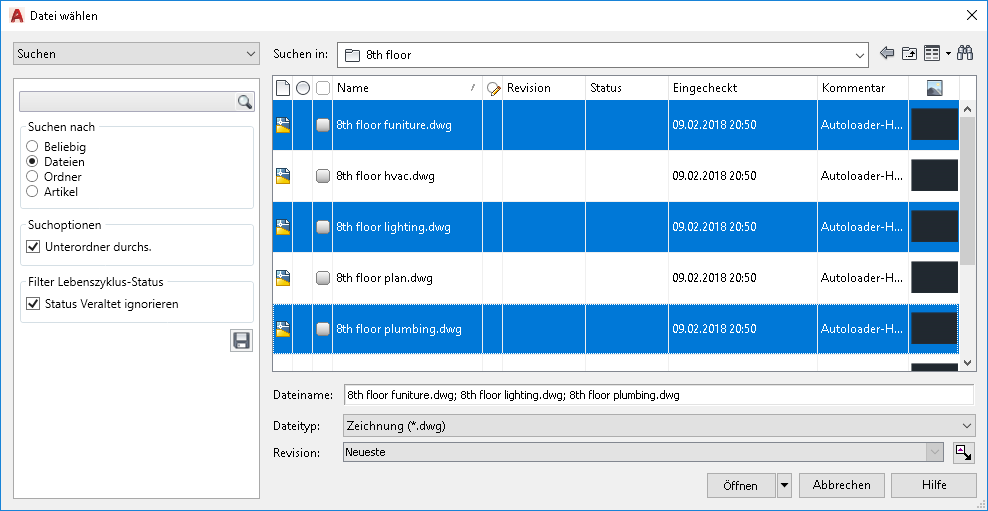Check the box for 8th floor plan.dwg
The width and height of the screenshot is (988, 511).
point(323,278)
